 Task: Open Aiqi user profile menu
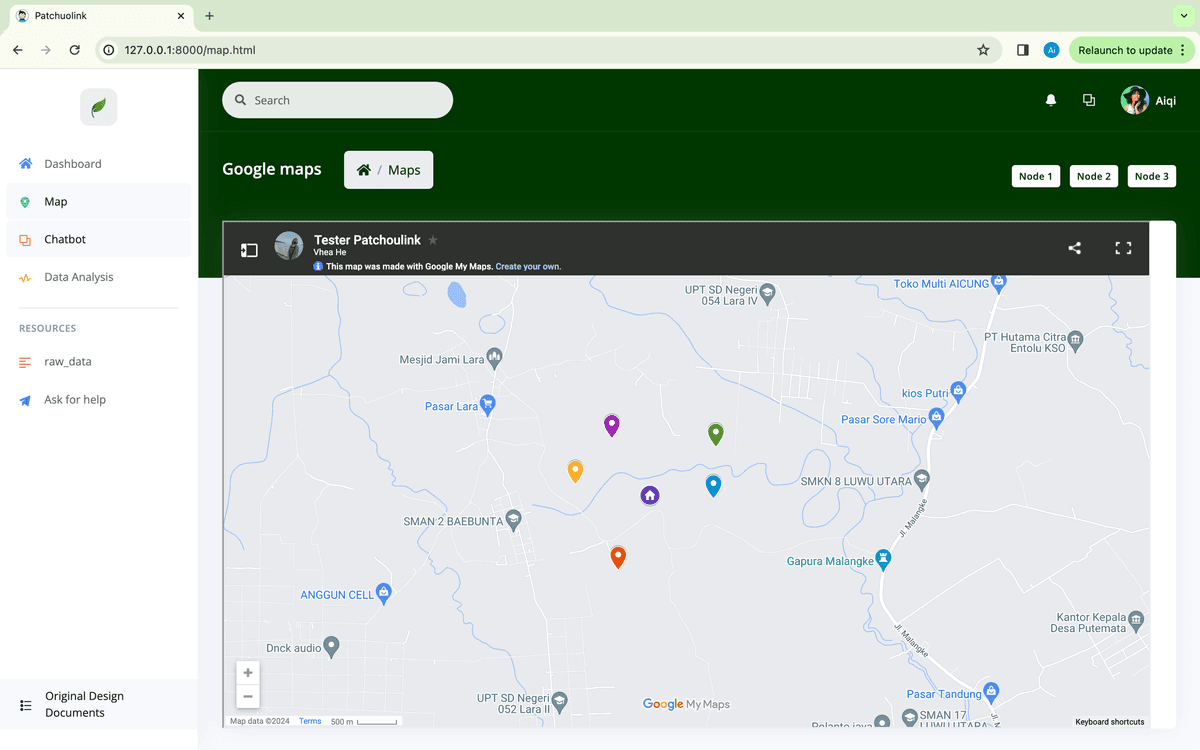1148,100
